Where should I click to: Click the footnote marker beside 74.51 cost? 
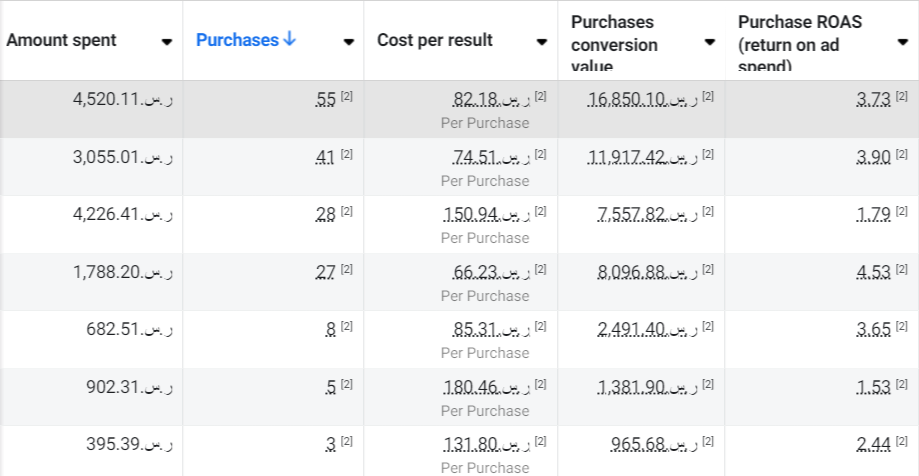coord(540,154)
